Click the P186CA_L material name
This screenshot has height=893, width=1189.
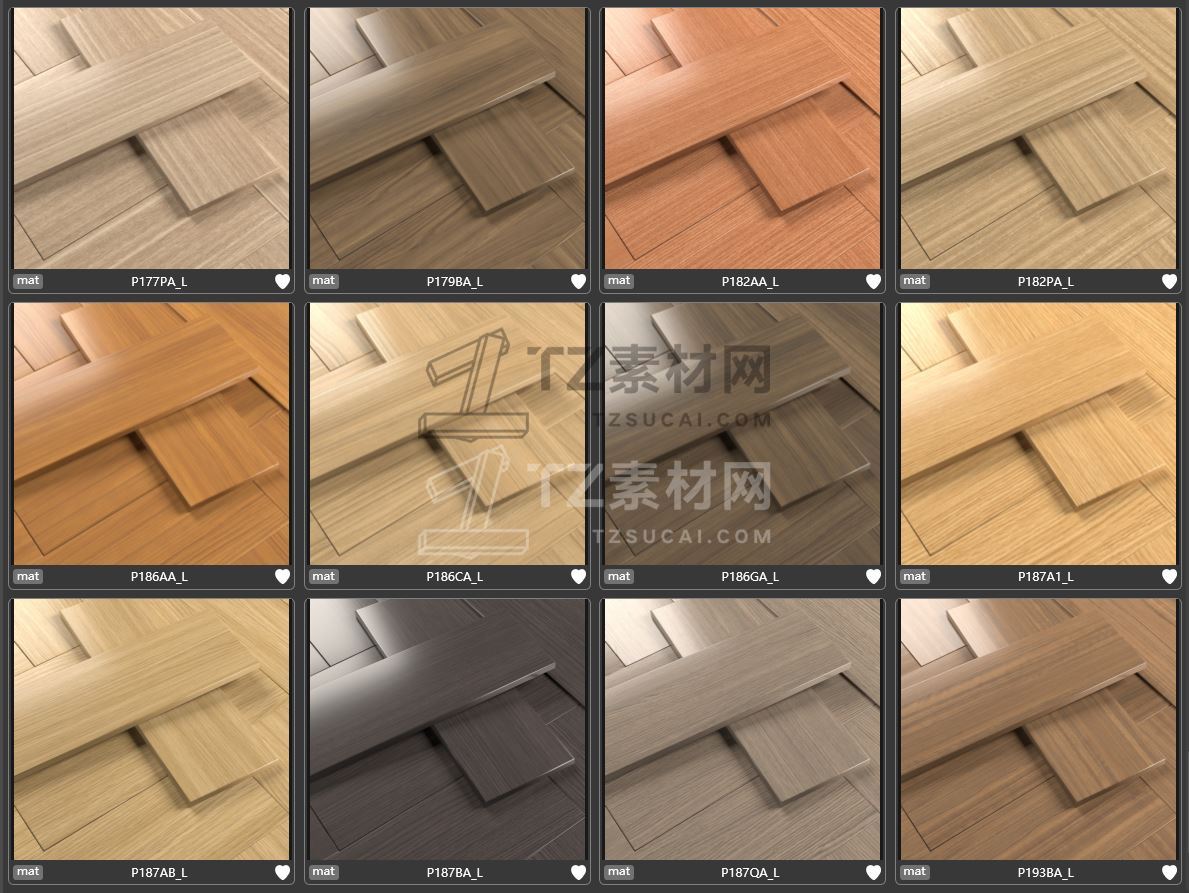click(455, 577)
